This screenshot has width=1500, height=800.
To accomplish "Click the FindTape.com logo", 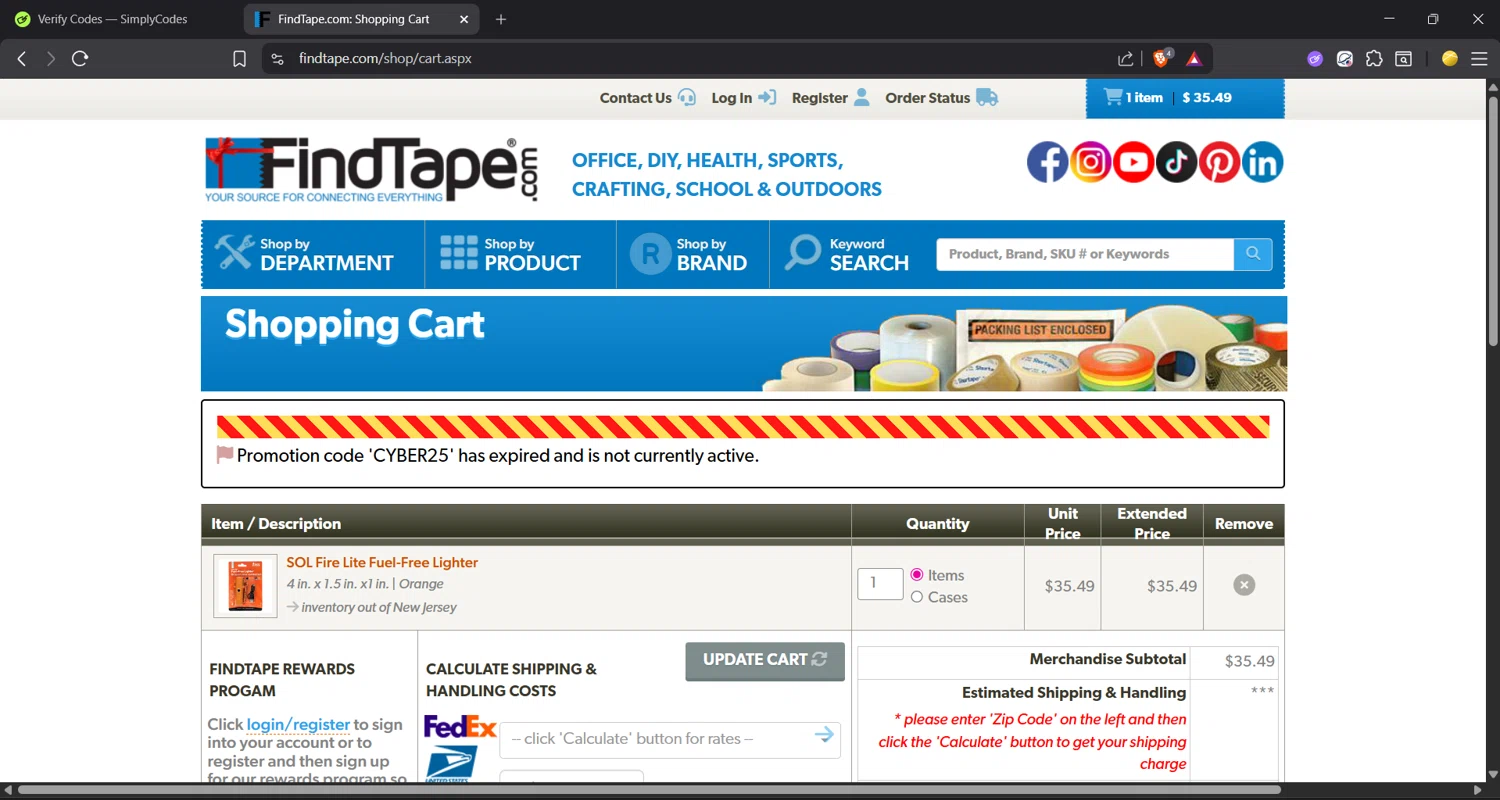I will point(372,170).
